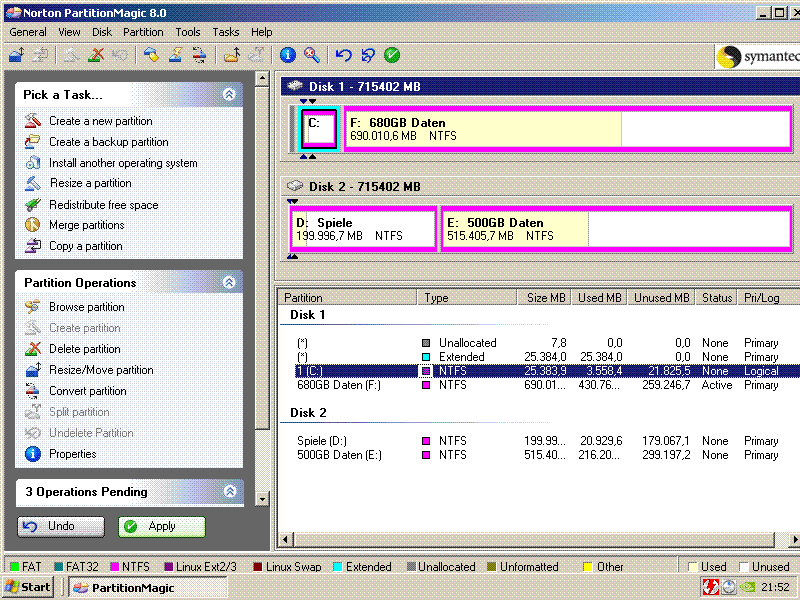Open the Partition menu
The image size is (800, 600).
[143, 32]
